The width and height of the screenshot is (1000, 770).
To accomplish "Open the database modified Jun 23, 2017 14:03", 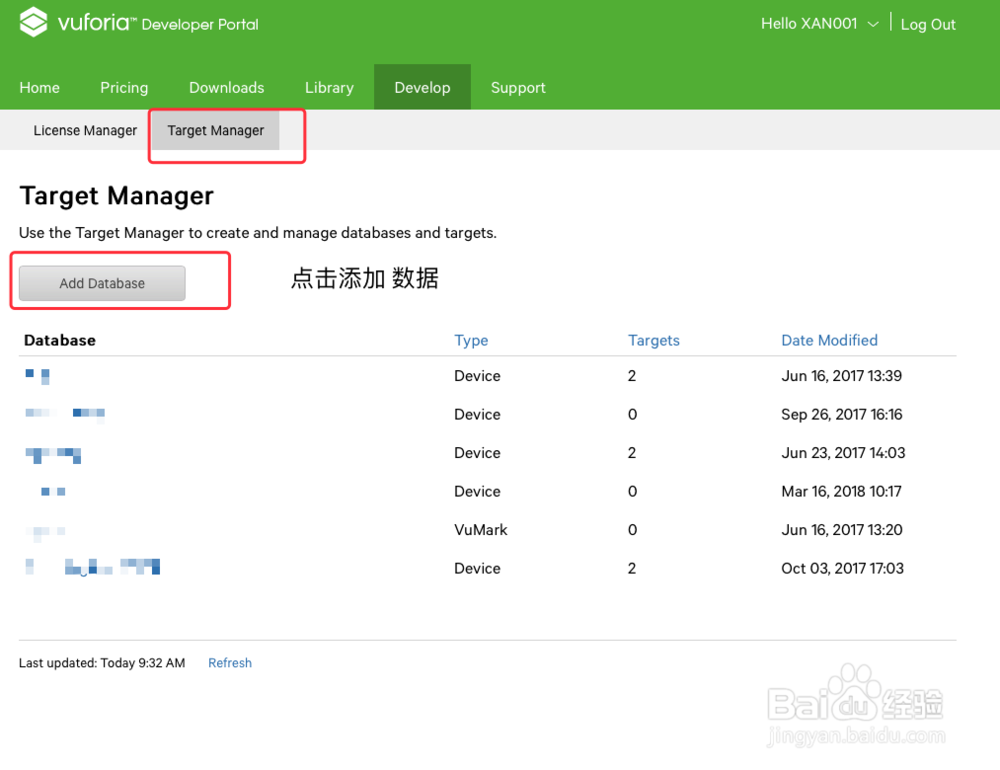I will 53,455.
